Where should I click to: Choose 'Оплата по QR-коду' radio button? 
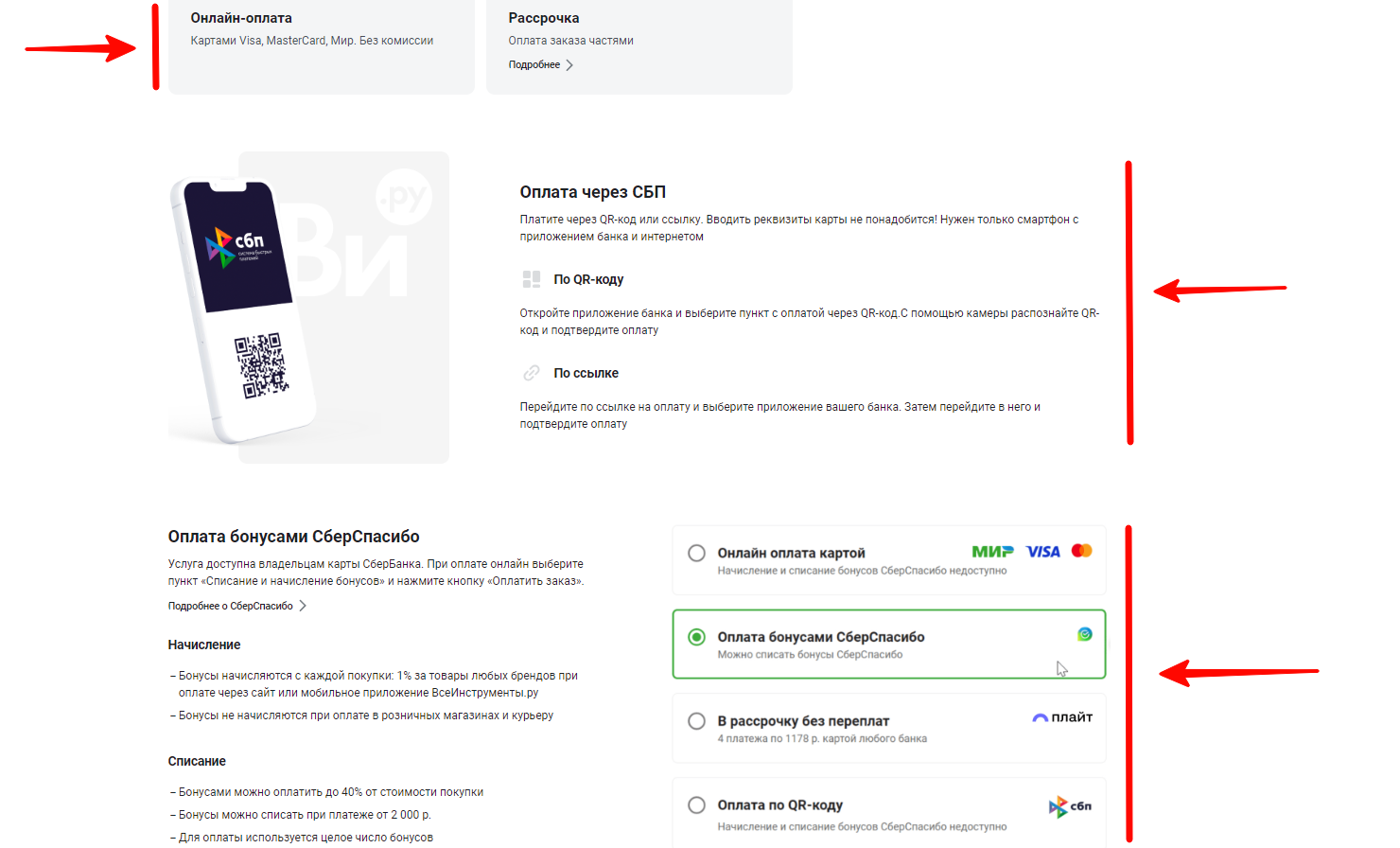[697, 805]
